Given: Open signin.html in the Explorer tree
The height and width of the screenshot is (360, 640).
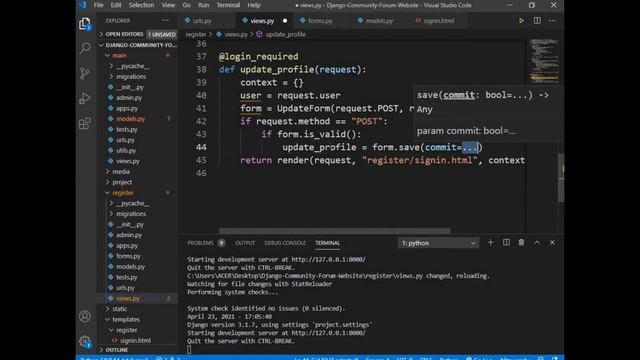Looking at the screenshot, I should [135, 340].
